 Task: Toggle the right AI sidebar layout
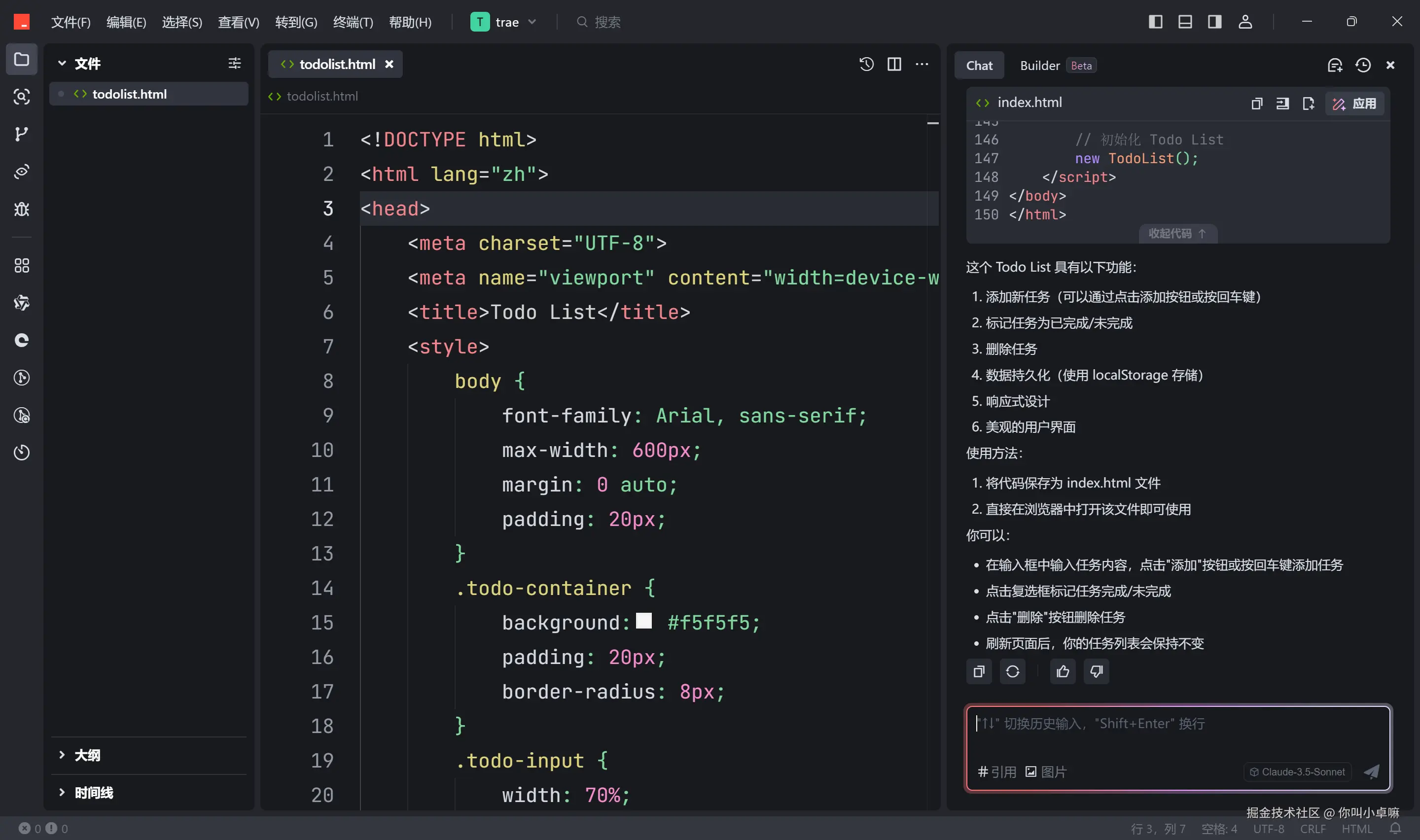tap(1214, 22)
